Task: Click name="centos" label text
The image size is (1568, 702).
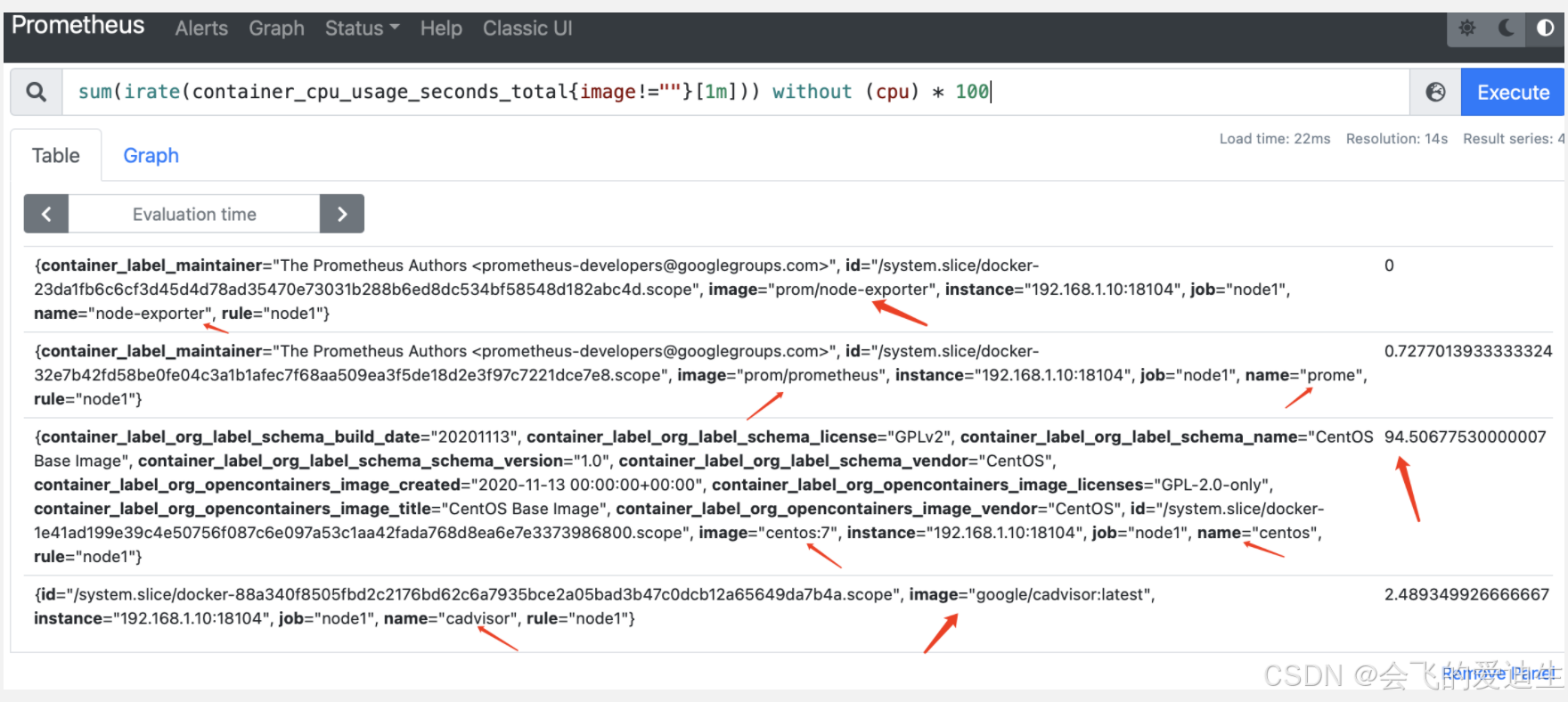Action: 1259,533
